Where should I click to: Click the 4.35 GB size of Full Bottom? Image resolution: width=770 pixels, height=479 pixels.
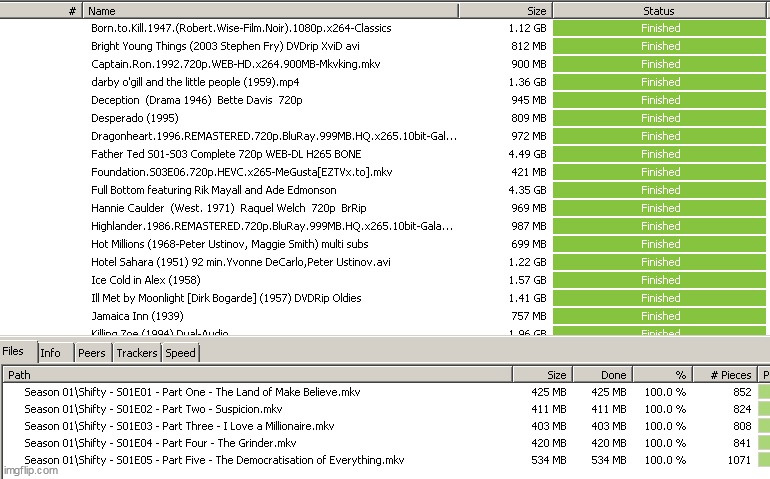(527, 190)
